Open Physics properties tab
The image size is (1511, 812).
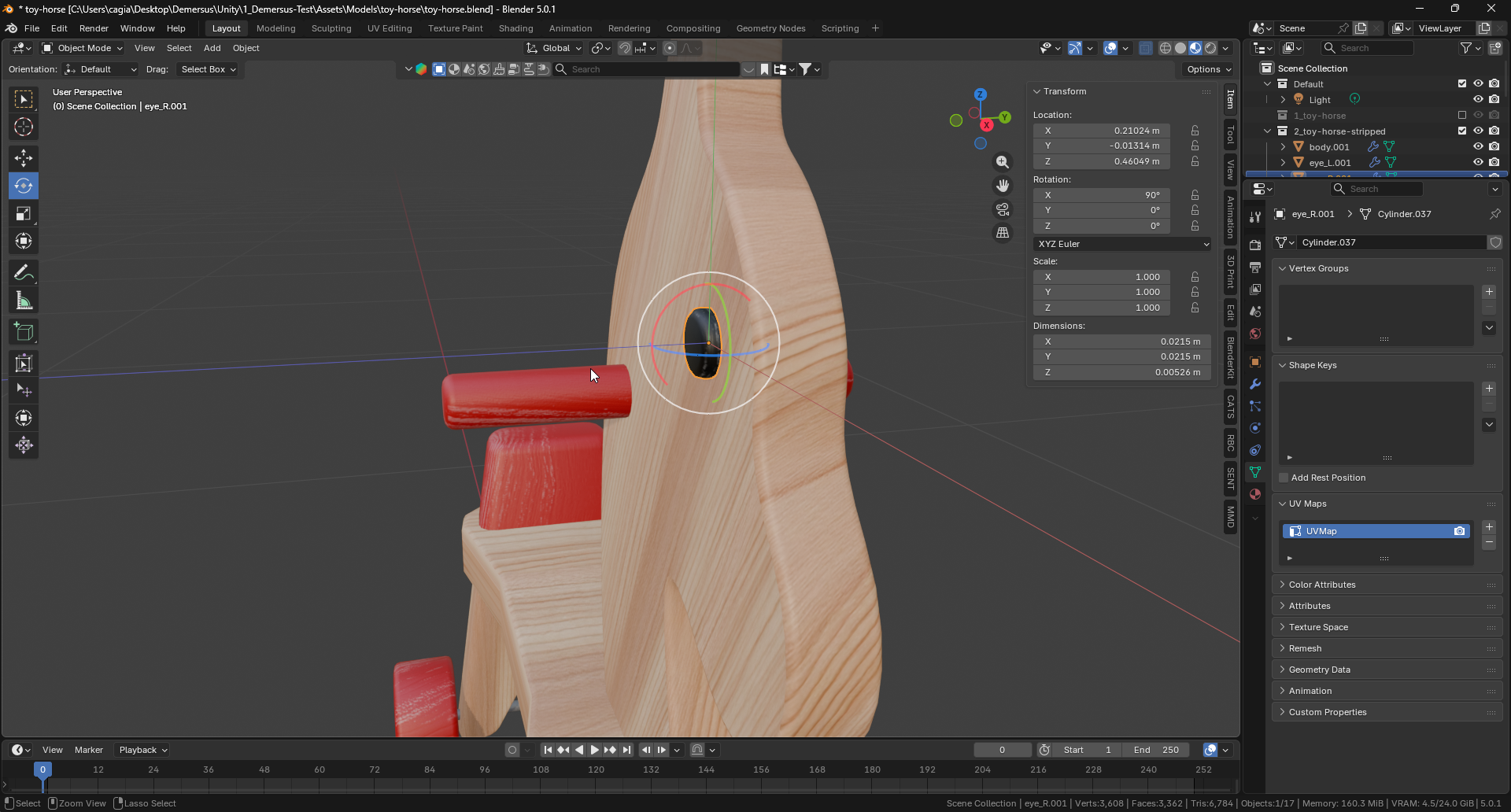pyautogui.click(x=1255, y=428)
